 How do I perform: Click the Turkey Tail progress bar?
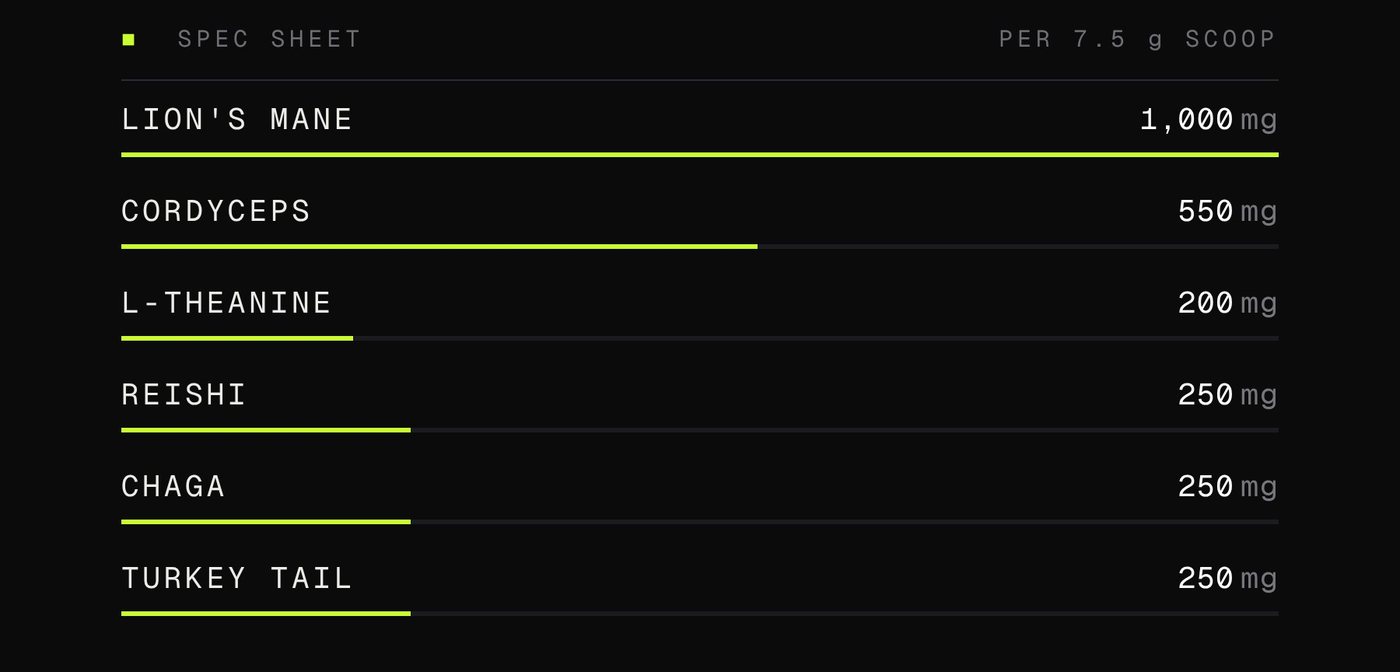(700, 613)
